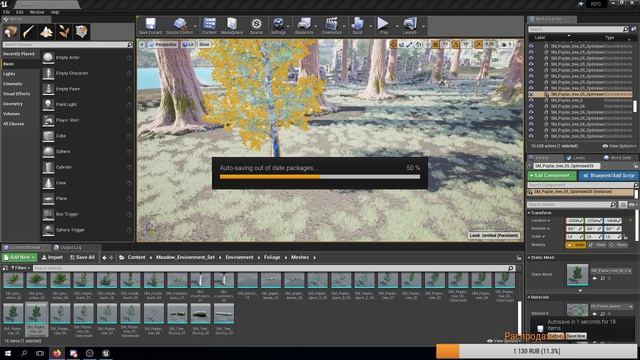Click Foliage breadcrumb folder
Image resolution: width=640 pixels, height=360 pixels.
coord(272,258)
